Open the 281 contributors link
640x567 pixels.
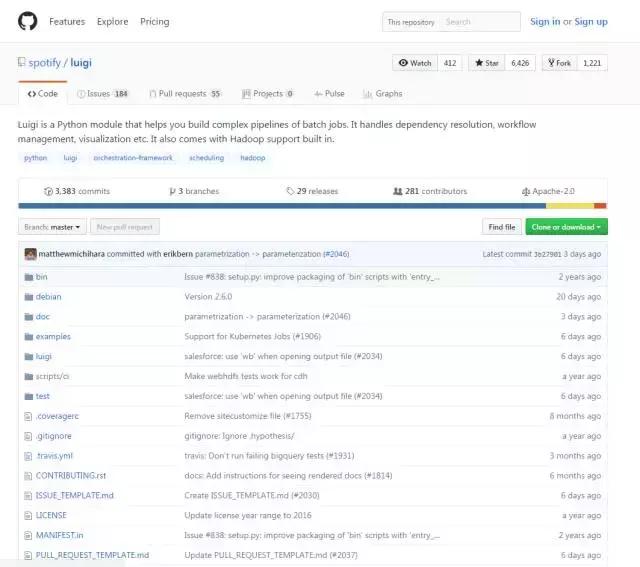point(430,191)
